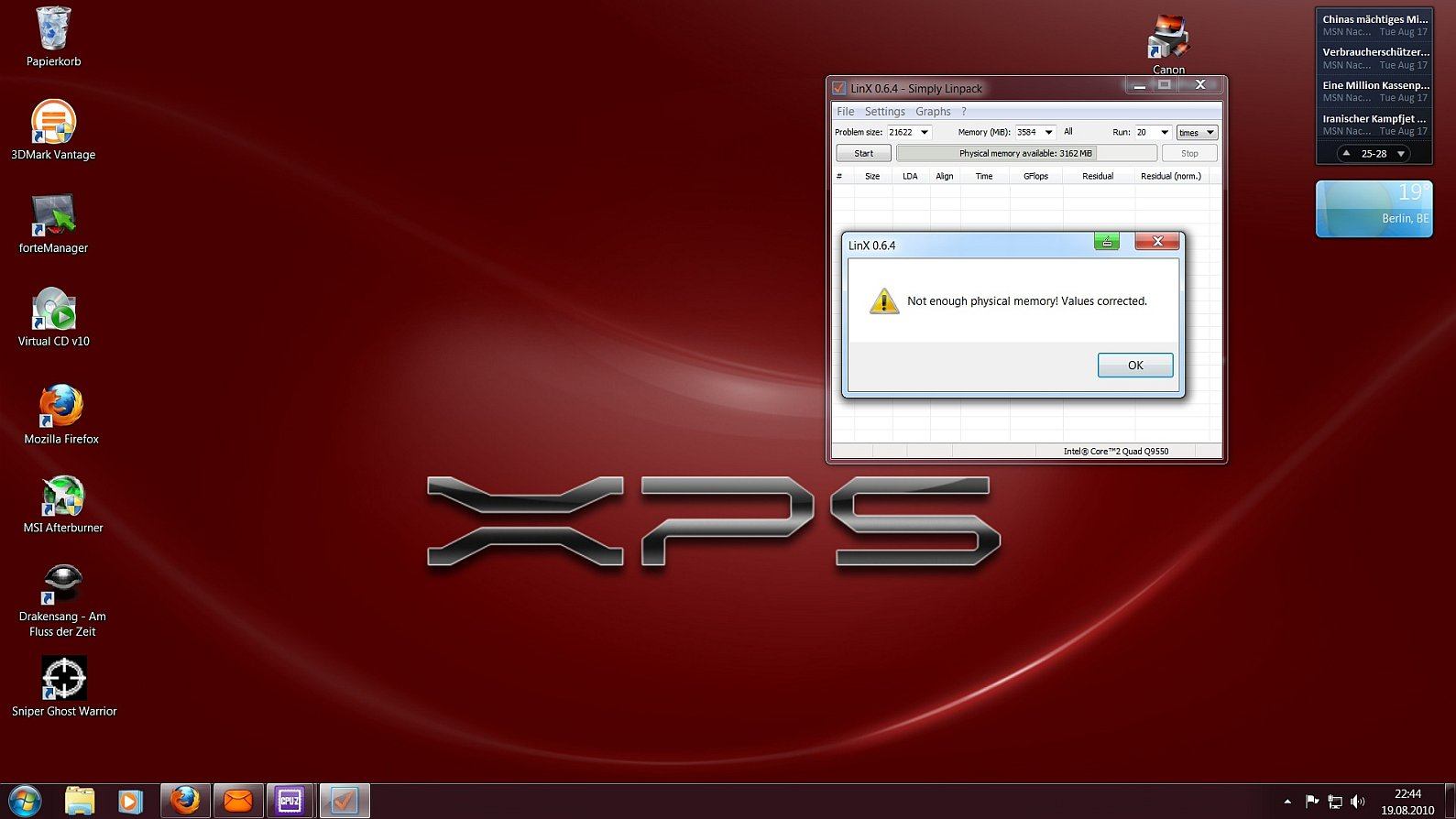Open network status tray icon
Viewport: 1456px width, 819px height.
point(1335,802)
